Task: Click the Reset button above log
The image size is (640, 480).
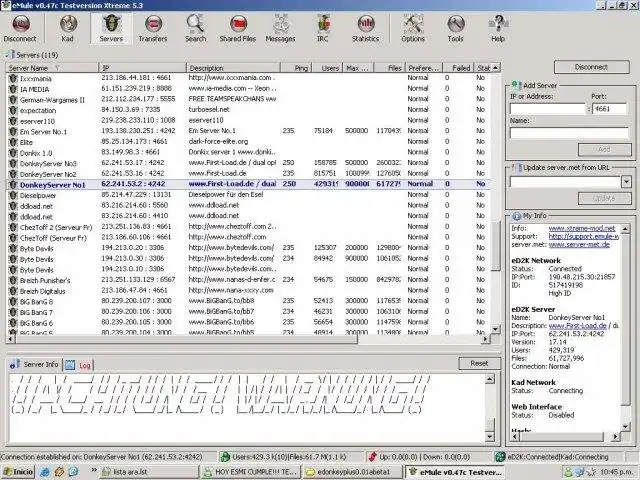Action: tap(479, 363)
